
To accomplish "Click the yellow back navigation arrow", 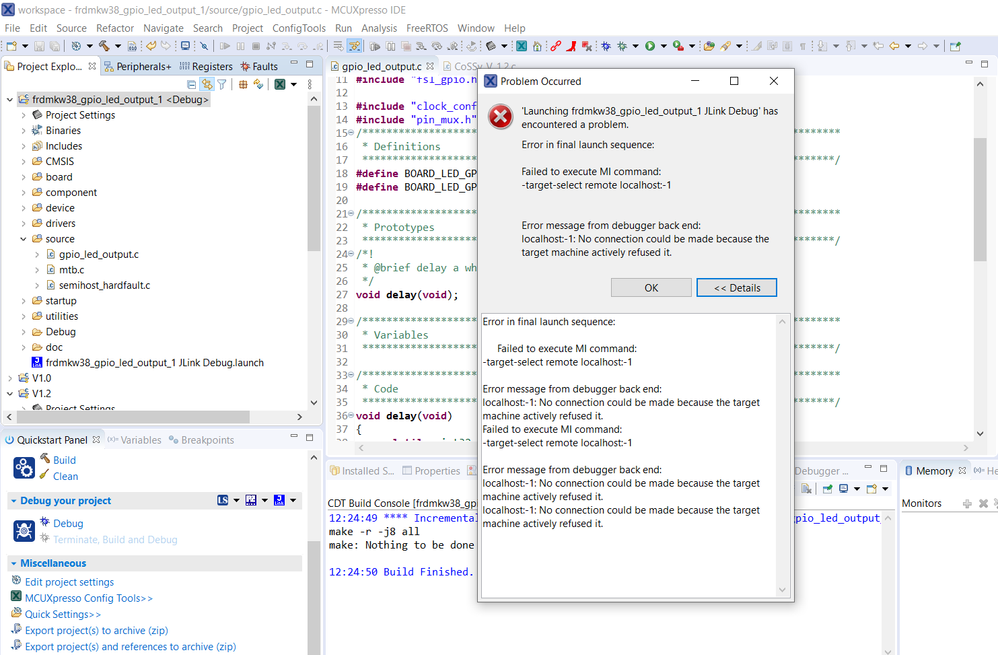I will click(894, 46).
